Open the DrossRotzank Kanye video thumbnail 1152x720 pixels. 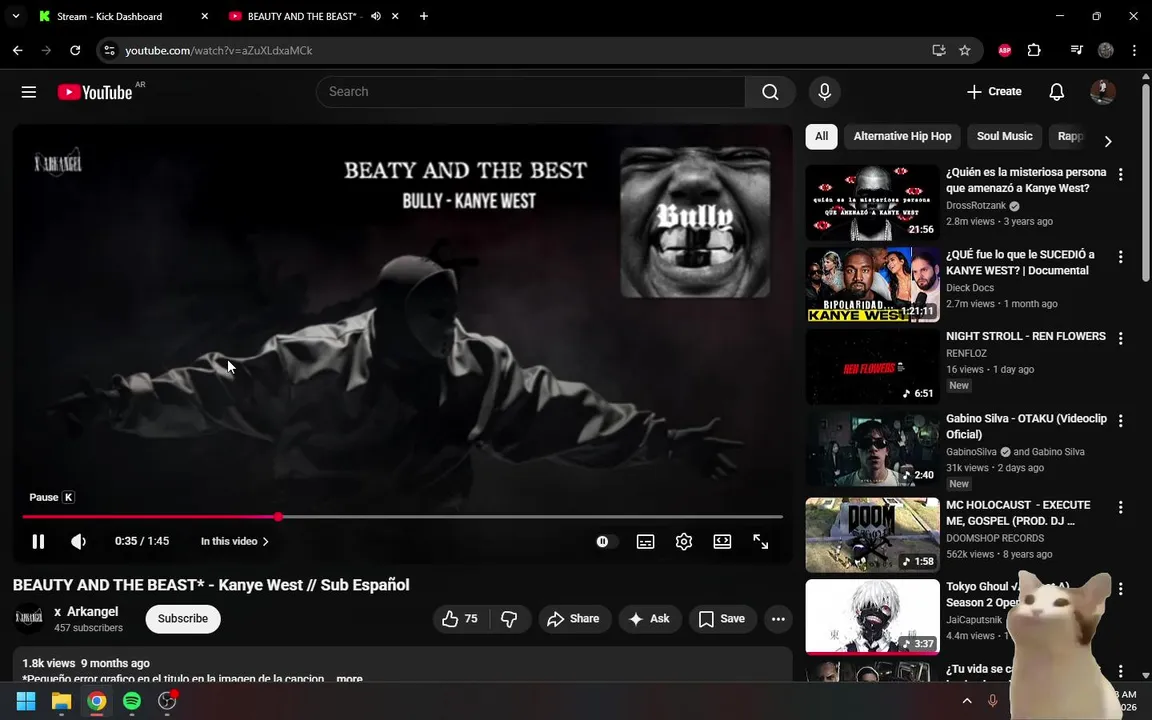[872, 202]
